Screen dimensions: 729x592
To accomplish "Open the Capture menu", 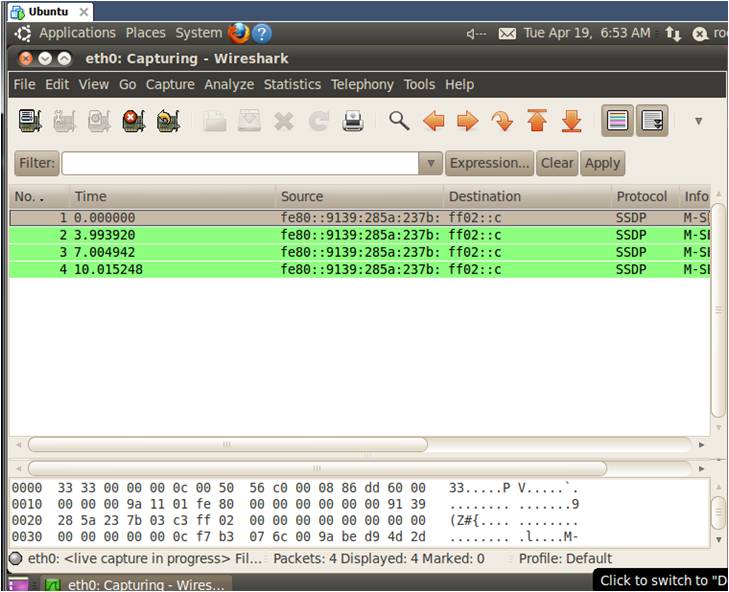I will [x=170, y=85].
